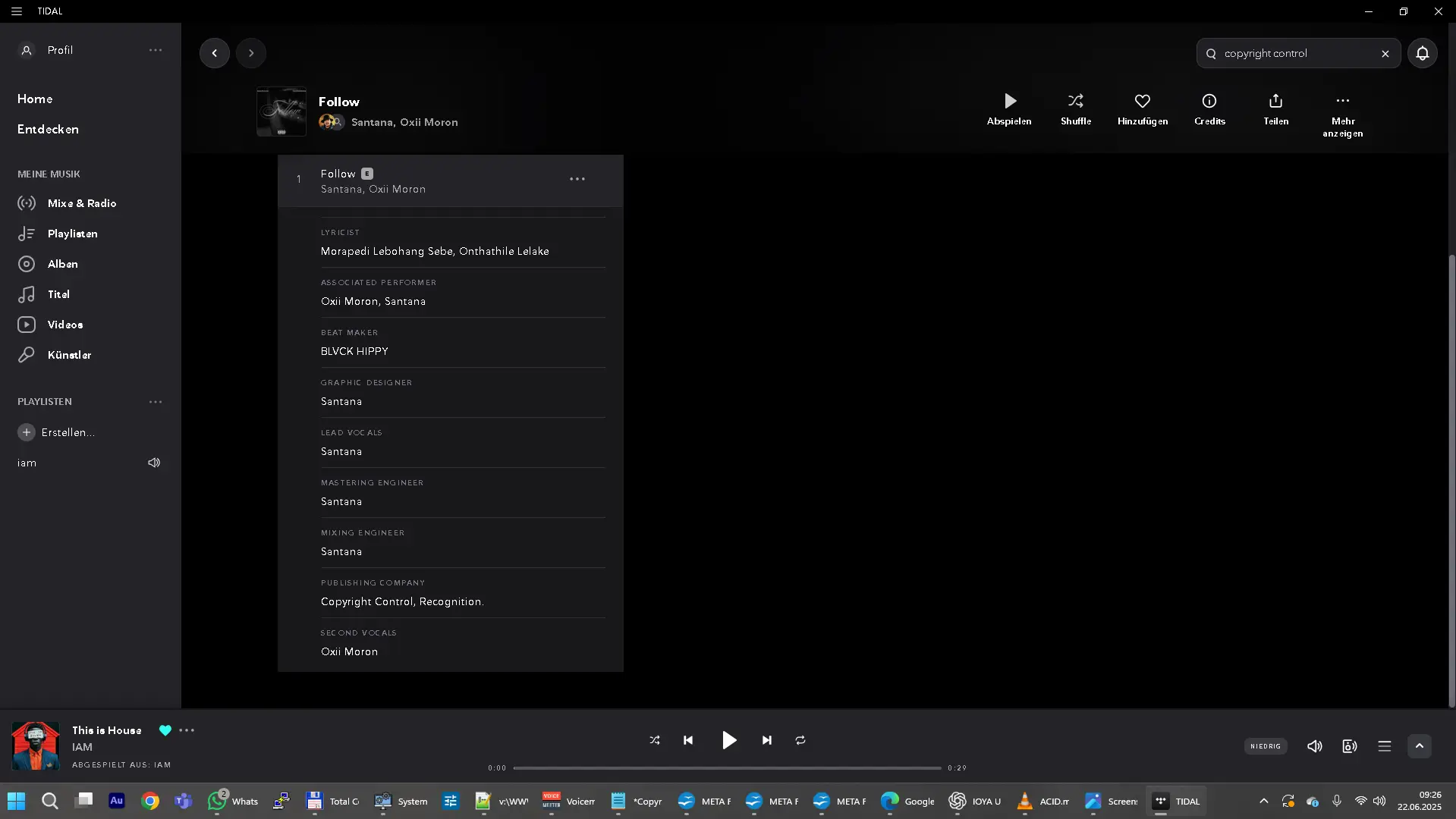Go back to the previous track
Viewport: 1456px width, 819px height.
pyautogui.click(x=688, y=740)
